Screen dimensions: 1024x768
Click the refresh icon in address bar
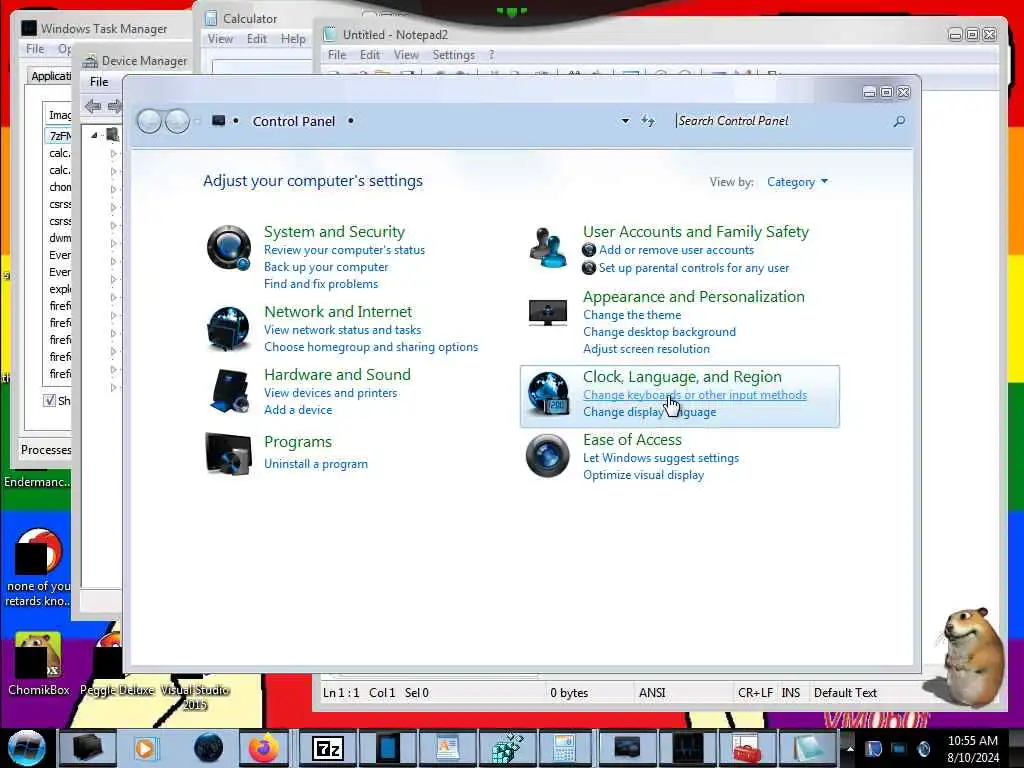point(648,121)
